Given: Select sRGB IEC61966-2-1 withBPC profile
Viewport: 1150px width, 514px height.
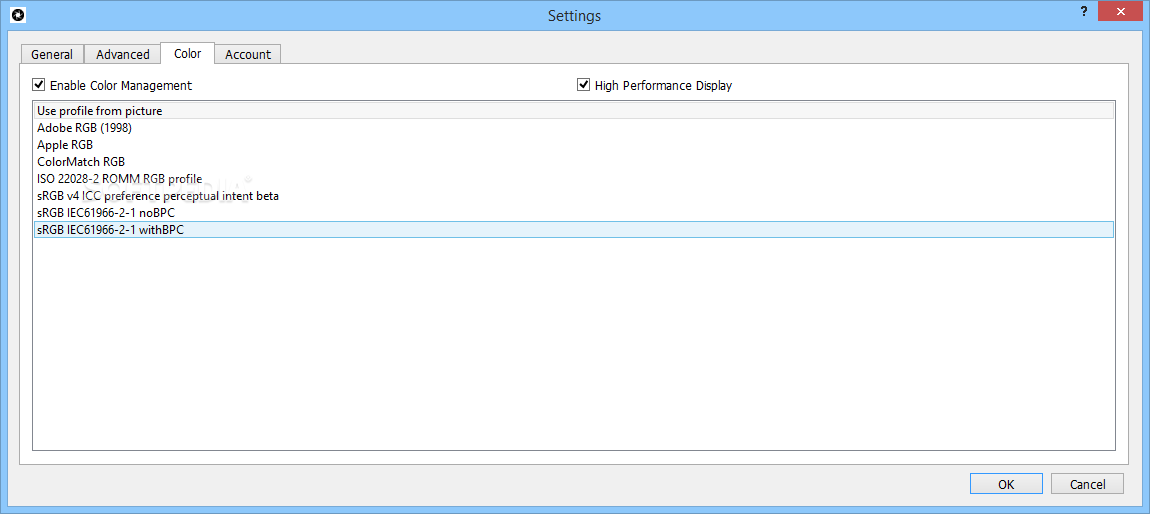Looking at the screenshot, I should [x=574, y=230].
